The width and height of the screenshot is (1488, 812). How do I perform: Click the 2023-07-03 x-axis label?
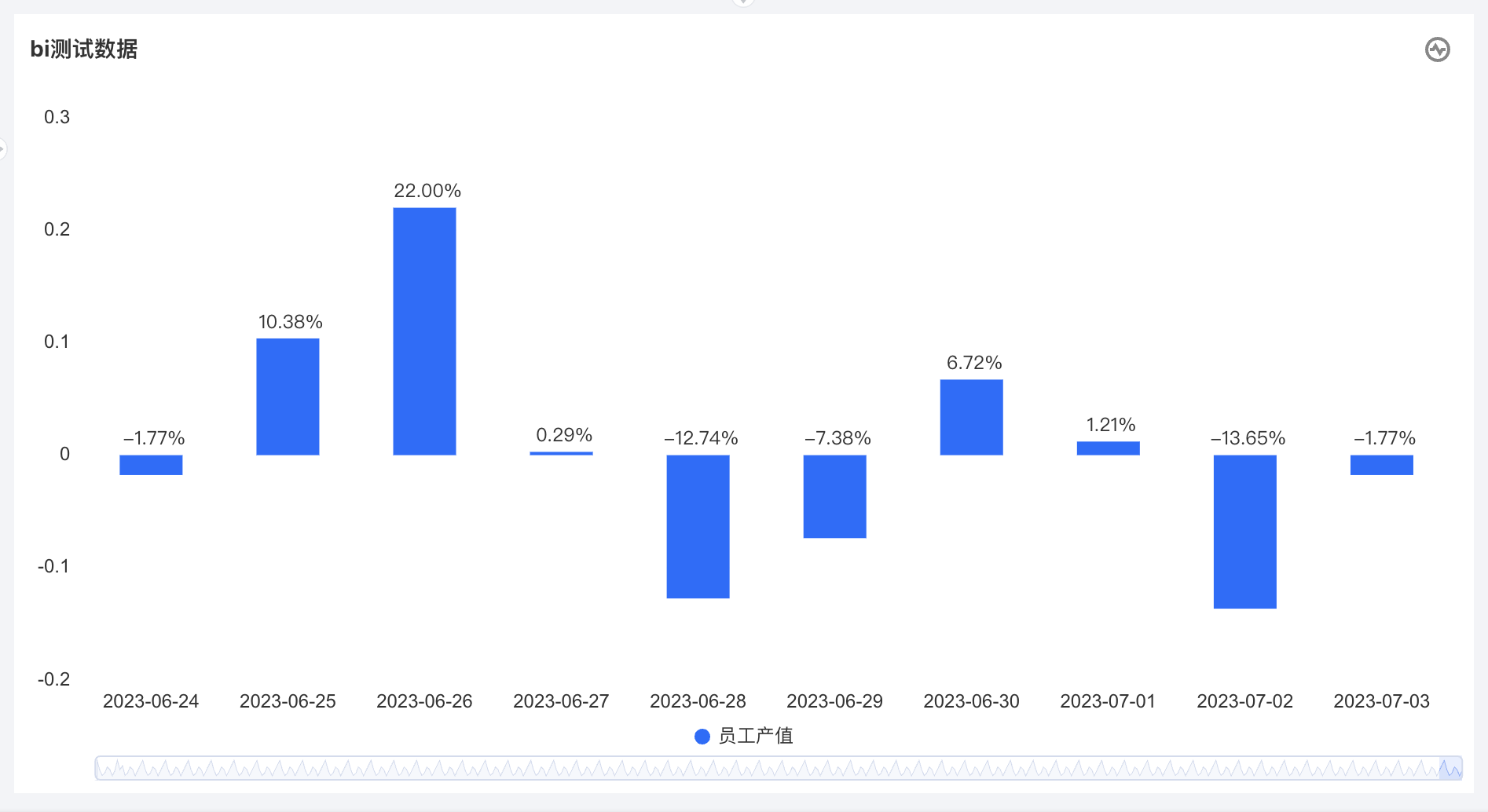click(x=1381, y=701)
